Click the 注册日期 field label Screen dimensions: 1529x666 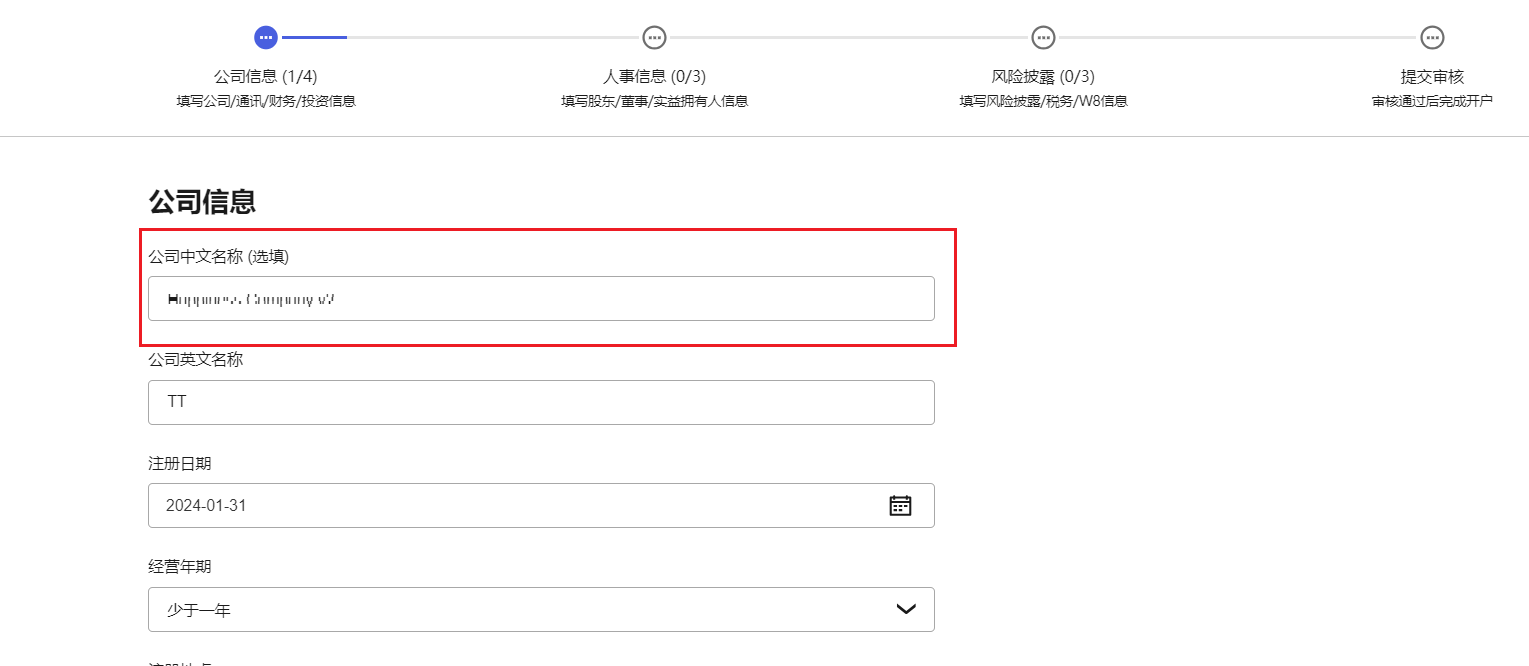(179, 463)
